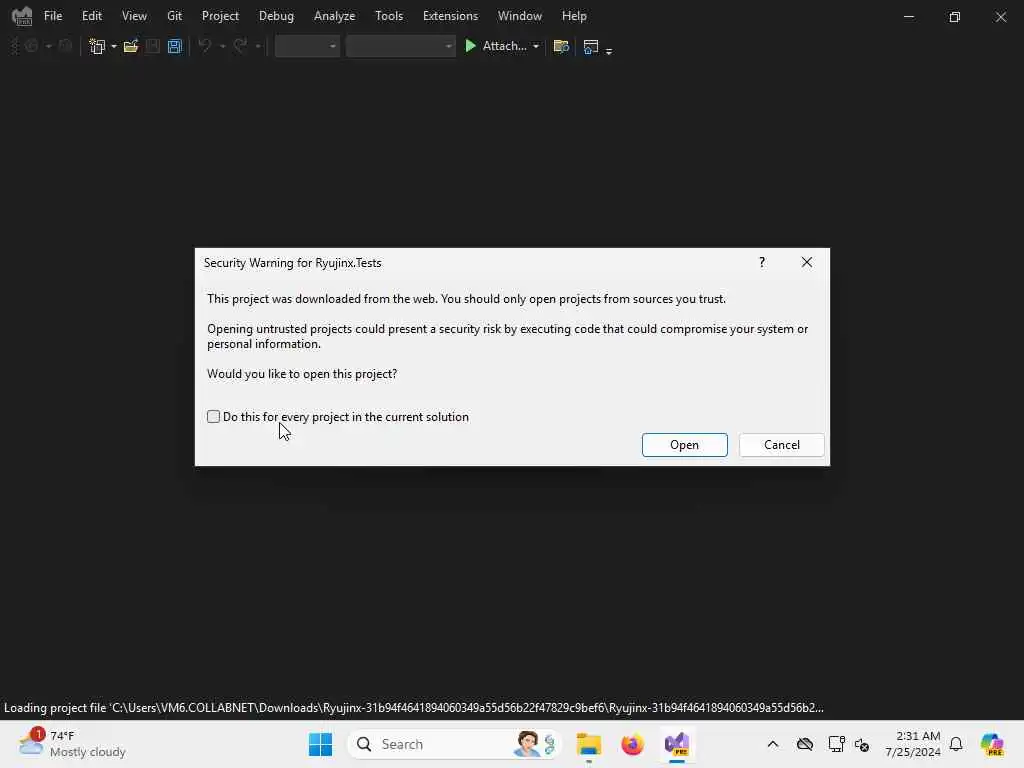Open the Edit menu
This screenshot has width=1024, height=768.
coord(91,16)
